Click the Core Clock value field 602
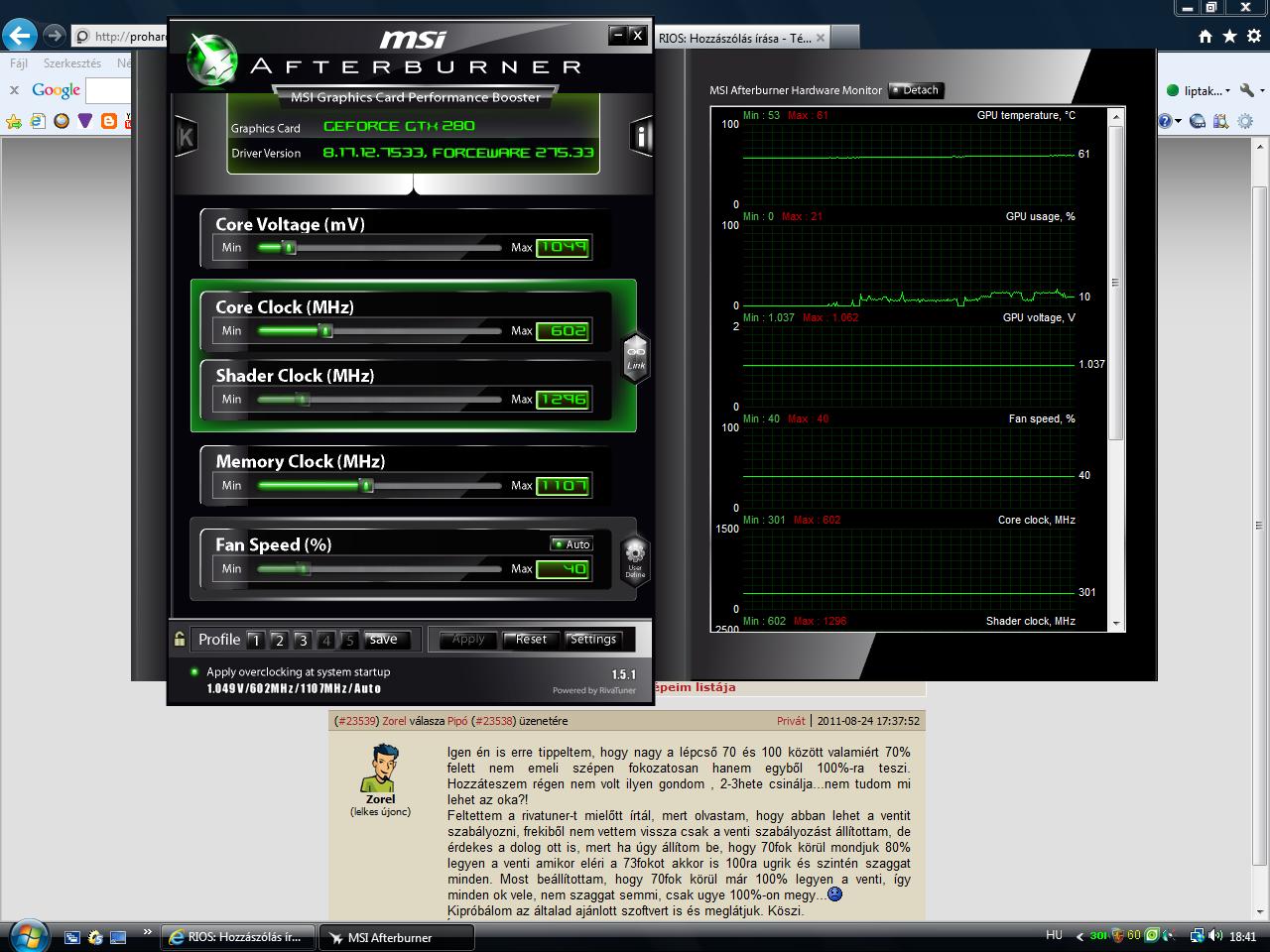Image resolution: width=1270 pixels, height=952 pixels. (x=563, y=330)
